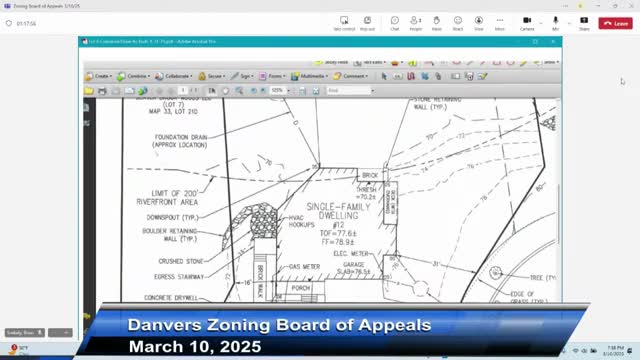The height and width of the screenshot is (360, 640).
Task: Open Acrobat Create menu
Action: 98,76
